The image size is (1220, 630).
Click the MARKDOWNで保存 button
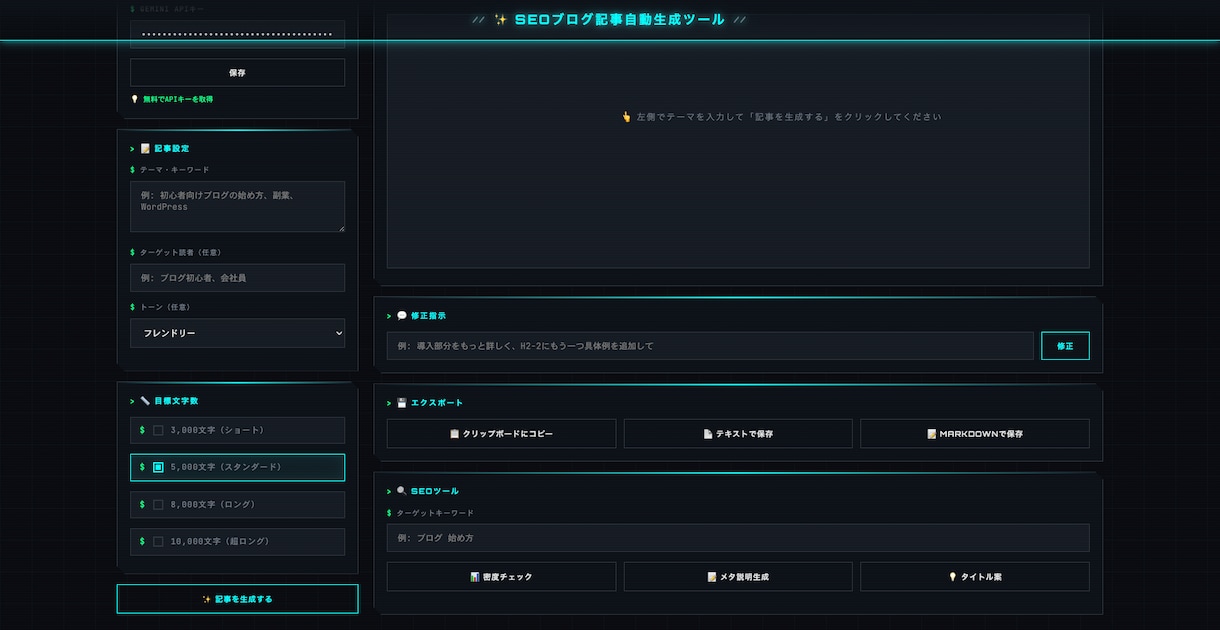975,434
